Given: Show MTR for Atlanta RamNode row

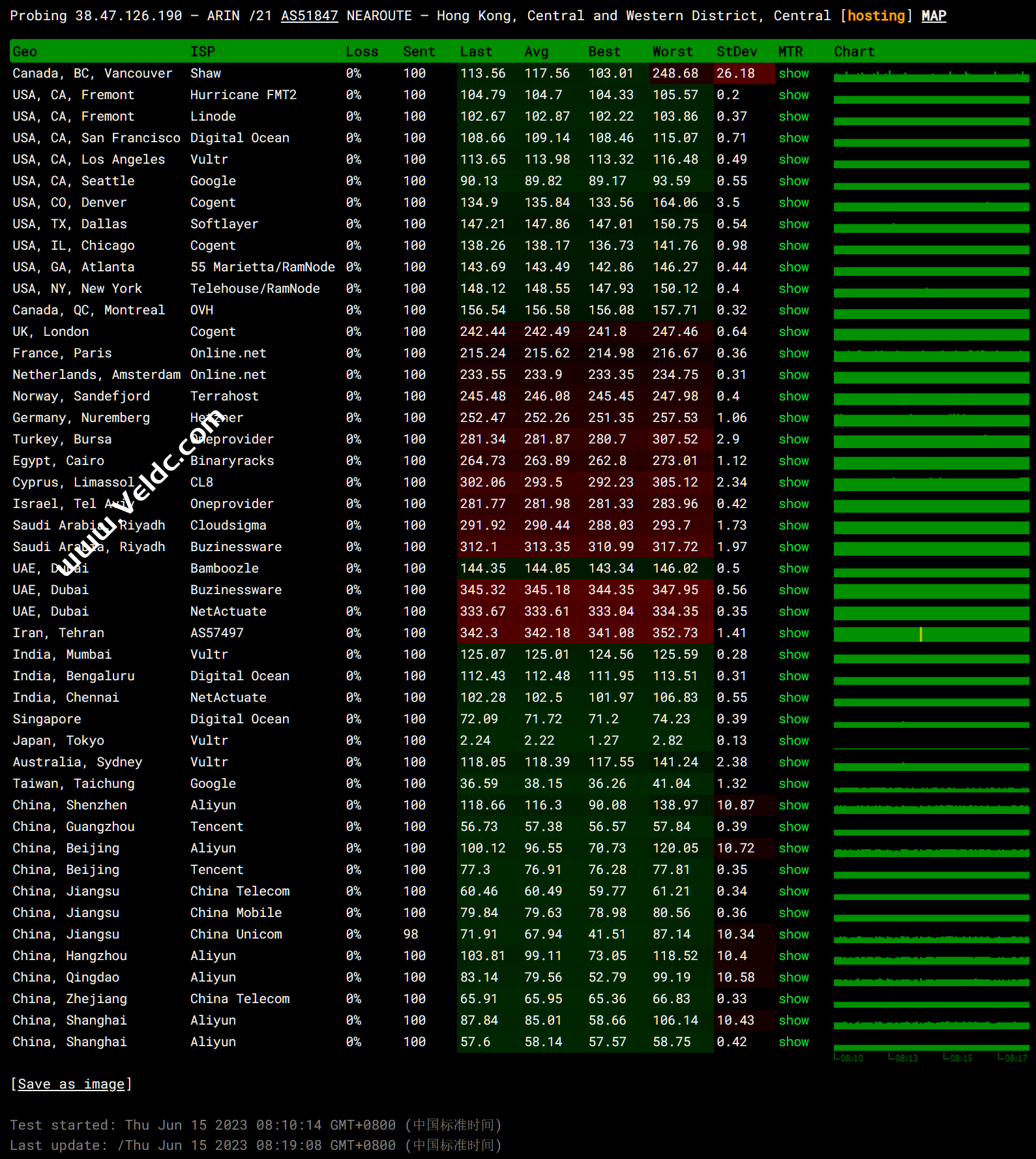Looking at the screenshot, I should 793,267.
